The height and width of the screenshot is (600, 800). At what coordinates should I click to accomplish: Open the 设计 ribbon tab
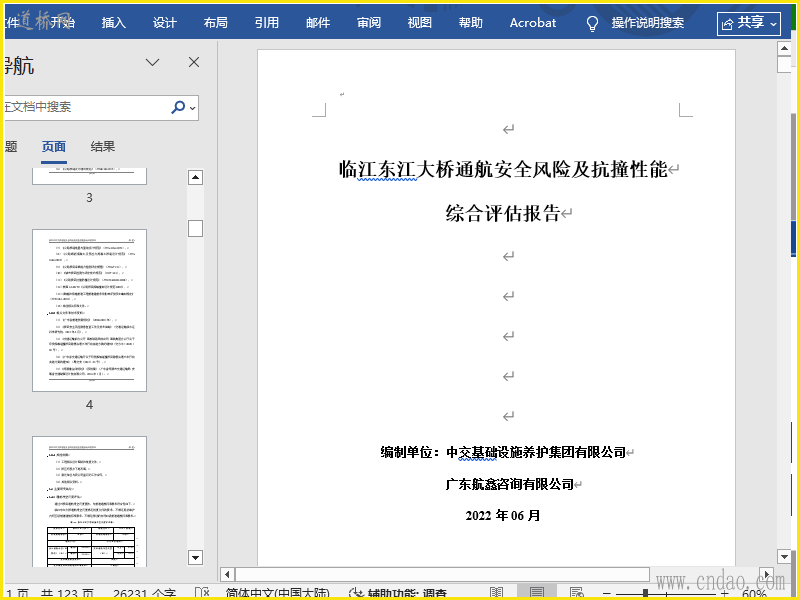click(164, 22)
